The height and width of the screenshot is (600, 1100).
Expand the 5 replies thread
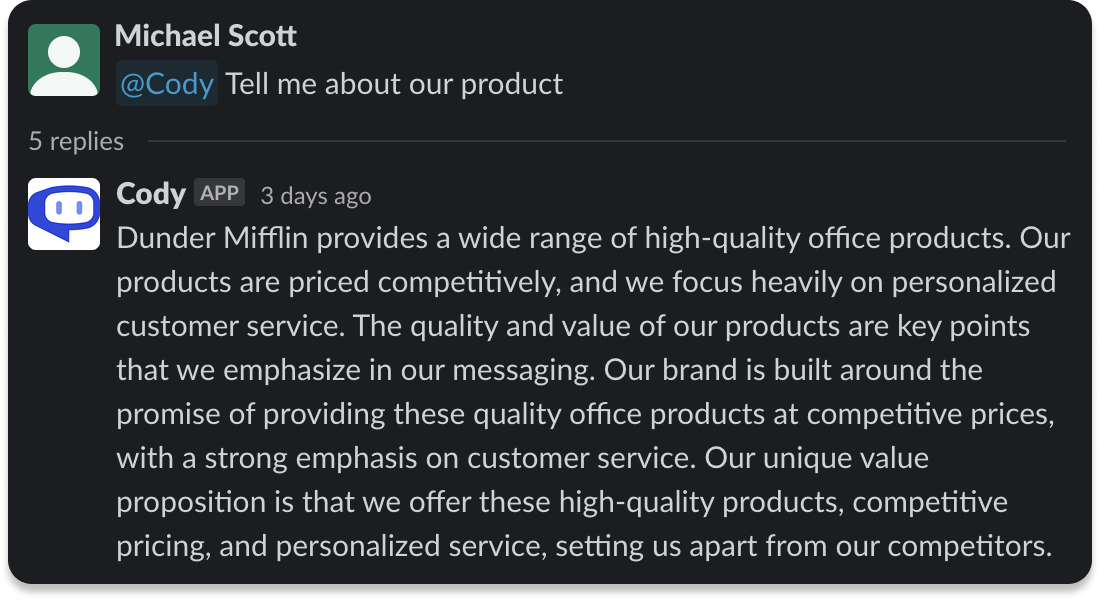click(x=76, y=142)
